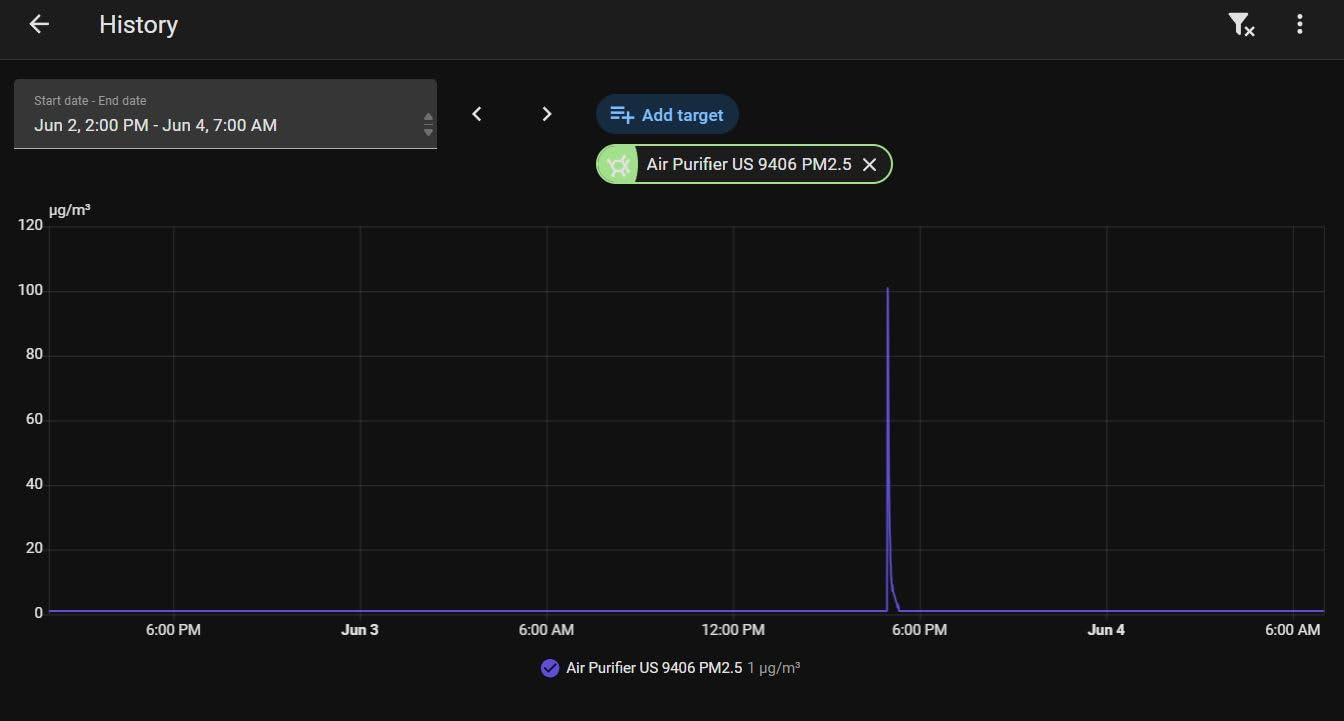Image resolution: width=1344 pixels, height=721 pixels.
Task: Clear filters with the filter-remove icon
Action: 1241,25
